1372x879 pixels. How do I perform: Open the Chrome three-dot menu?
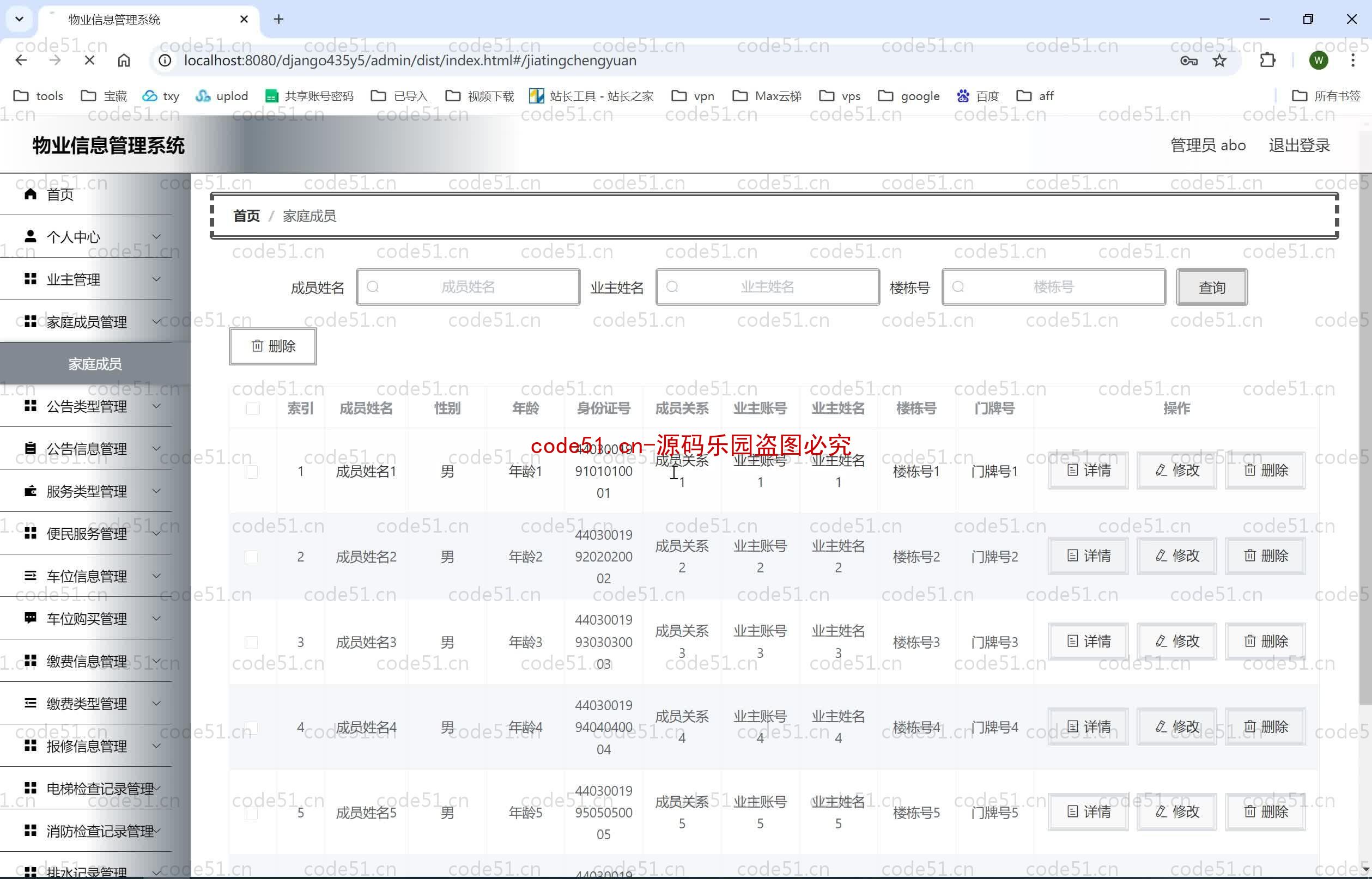click(x=1352, y=60)
